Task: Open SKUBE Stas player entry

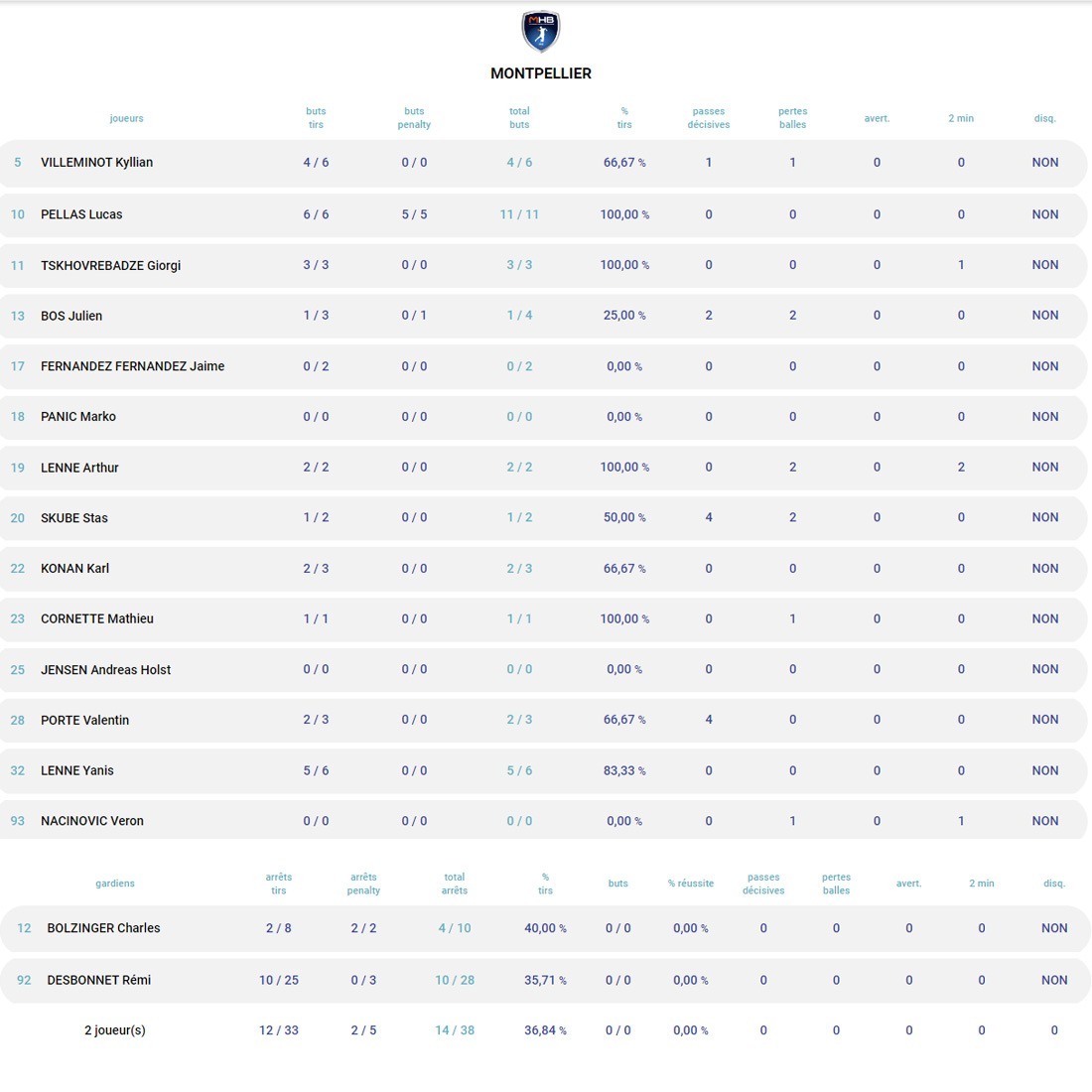Action: point(74,518)
